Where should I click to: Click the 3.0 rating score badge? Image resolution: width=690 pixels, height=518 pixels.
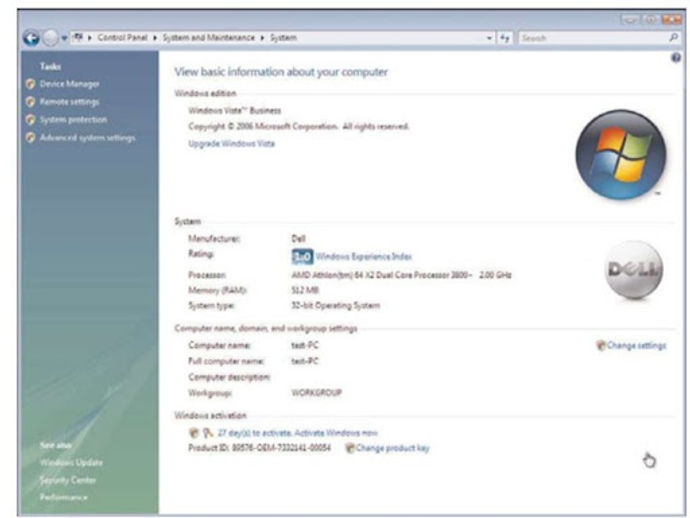(302, 256)
